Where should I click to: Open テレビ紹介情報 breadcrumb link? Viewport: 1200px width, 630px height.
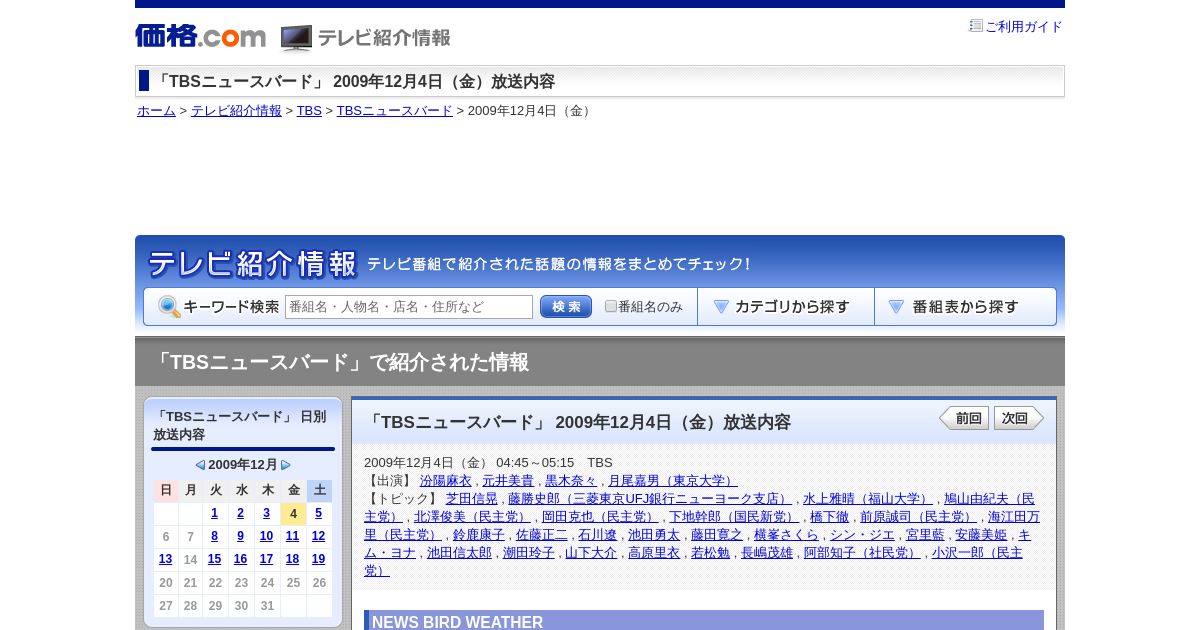pos(236,111)
